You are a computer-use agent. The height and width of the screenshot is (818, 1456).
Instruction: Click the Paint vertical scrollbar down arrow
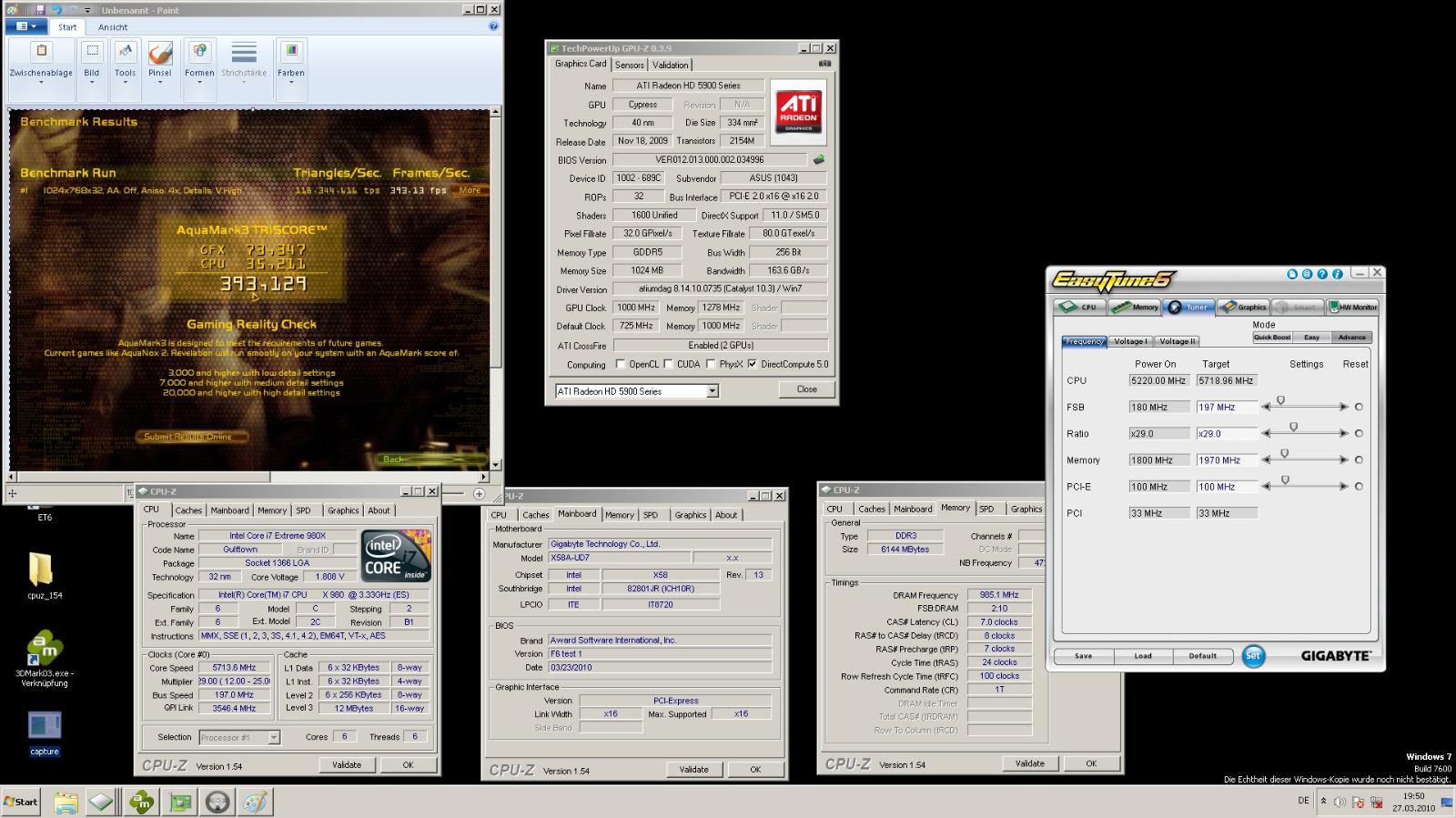pyautogui.click(x=496, y=464)
